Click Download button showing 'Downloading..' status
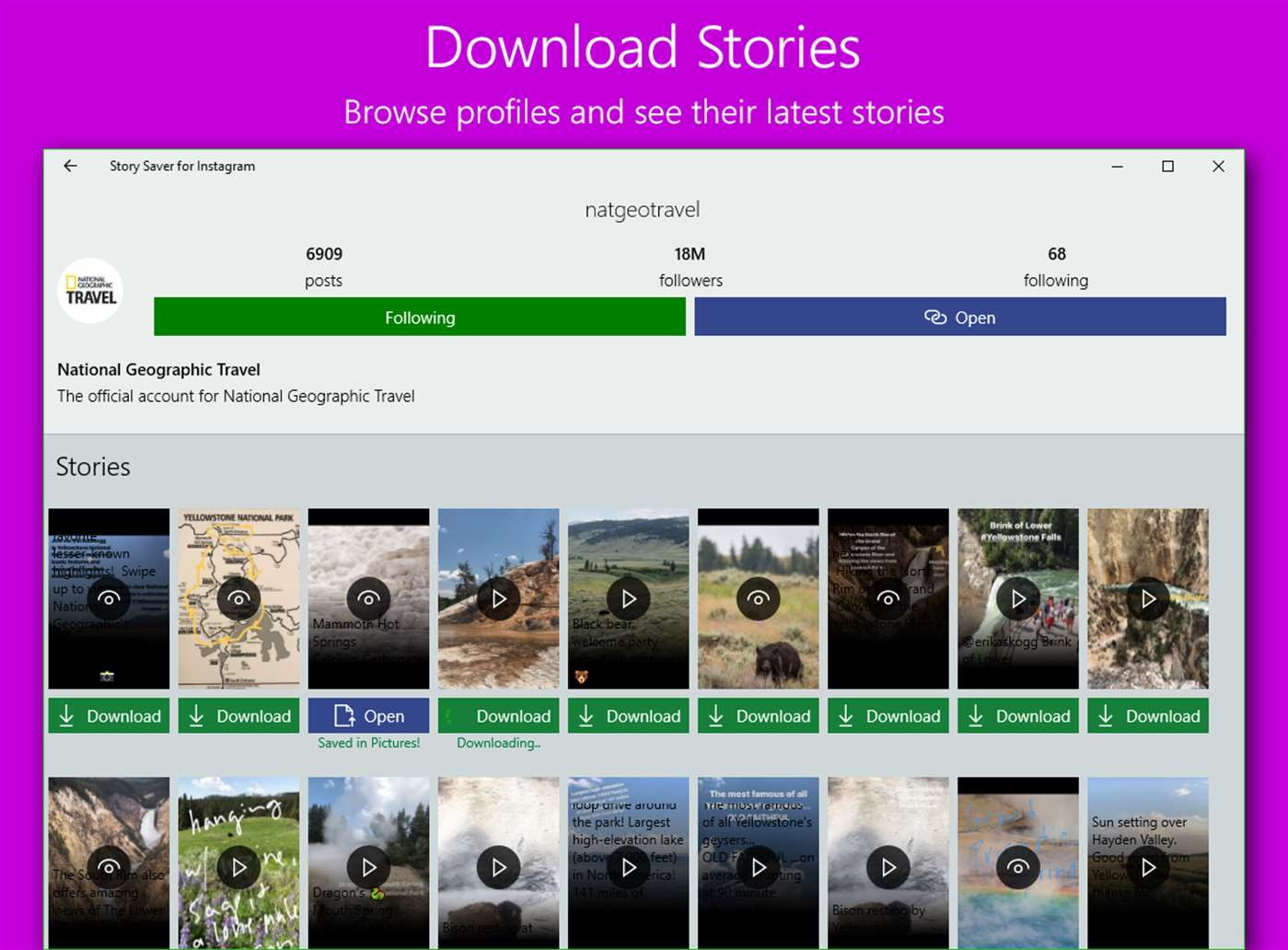This screenshot has width=1288, height=950. tap(498, 716)
